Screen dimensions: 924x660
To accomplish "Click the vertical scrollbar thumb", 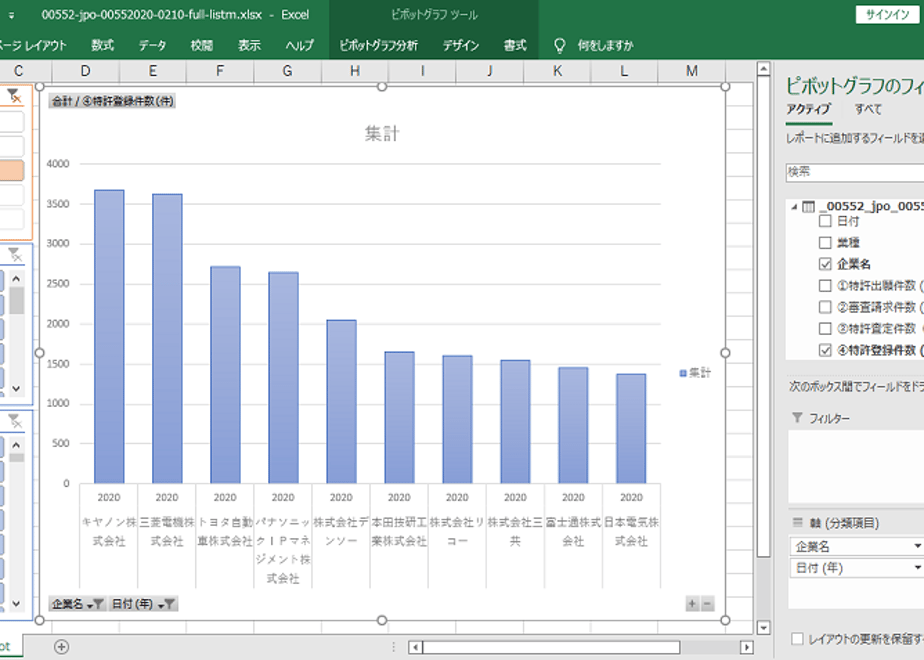I will pyautogui.click(x=763, y=316).
